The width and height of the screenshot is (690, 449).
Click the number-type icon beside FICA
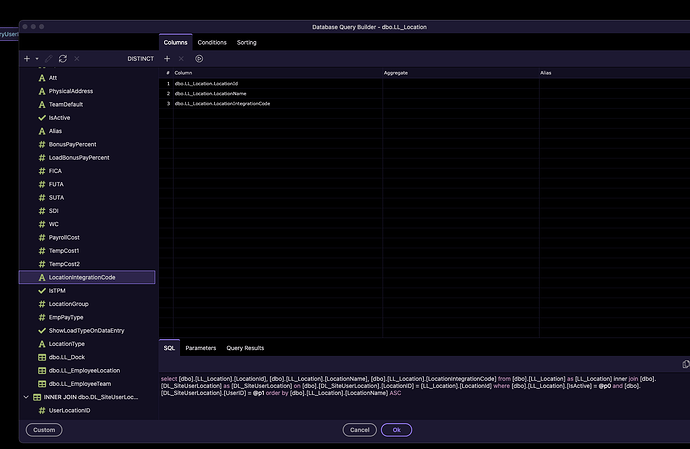click(x=42, y=171)
